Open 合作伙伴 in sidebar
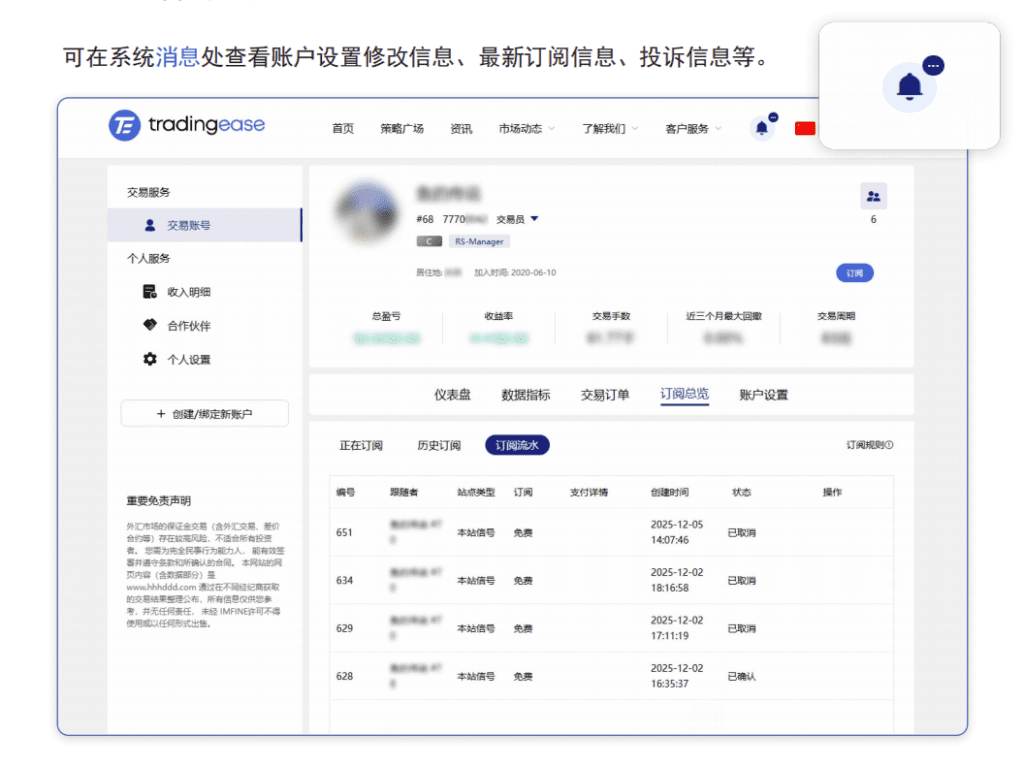This screenshot has width=1024, height=766. point(188,326)
